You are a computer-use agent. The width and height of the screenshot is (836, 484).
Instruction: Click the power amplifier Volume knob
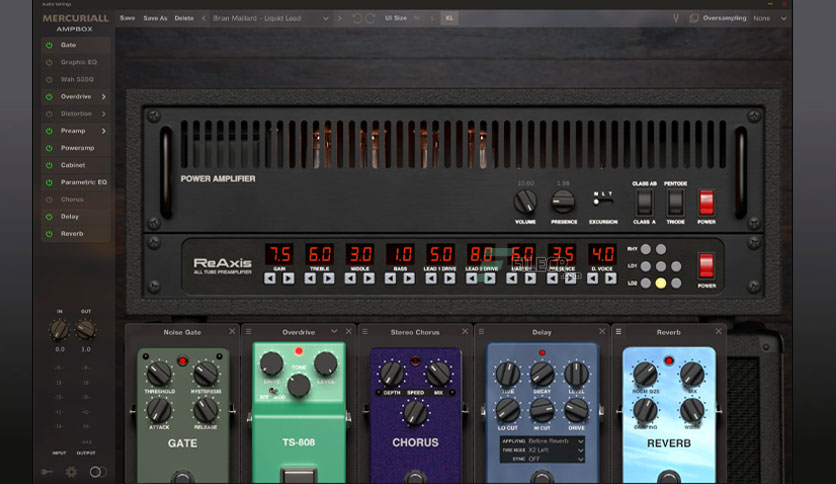525,202
